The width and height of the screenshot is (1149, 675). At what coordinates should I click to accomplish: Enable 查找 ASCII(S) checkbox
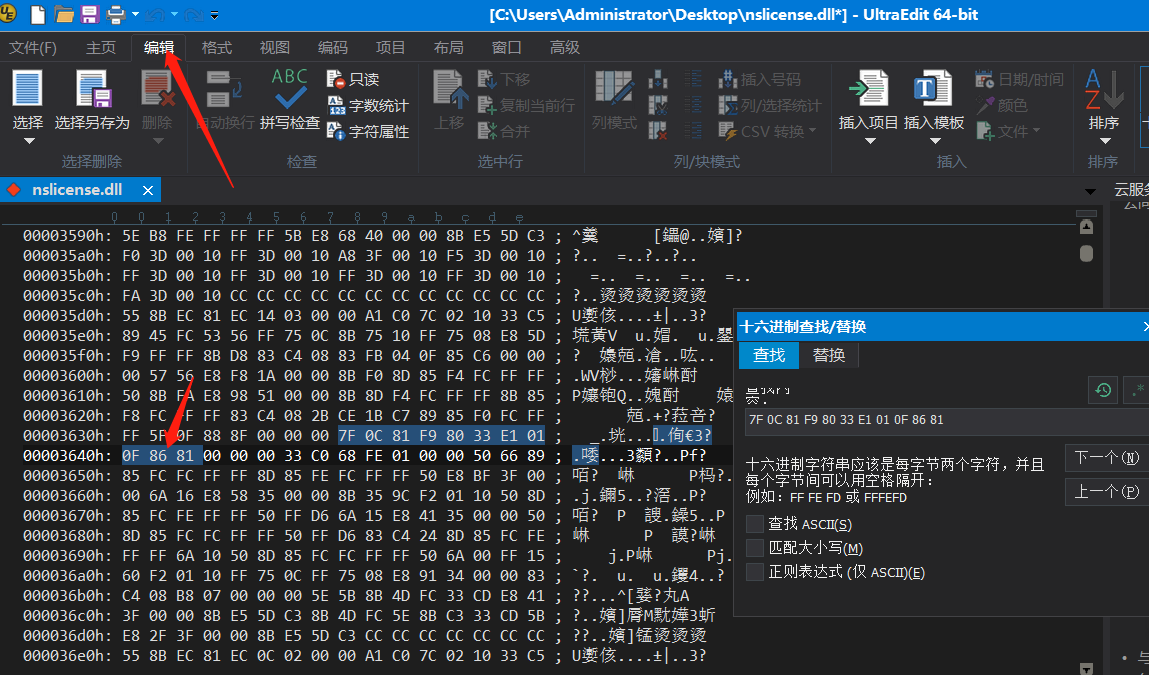[755, 524]
